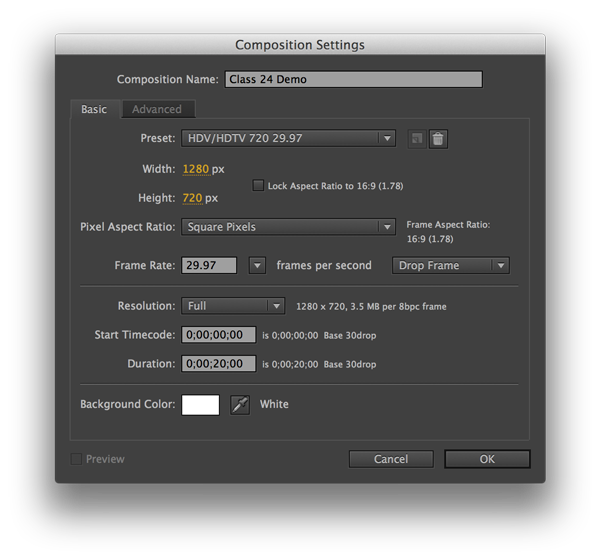Click the Frame Rate 29.97 field

[x=209, y=265]
